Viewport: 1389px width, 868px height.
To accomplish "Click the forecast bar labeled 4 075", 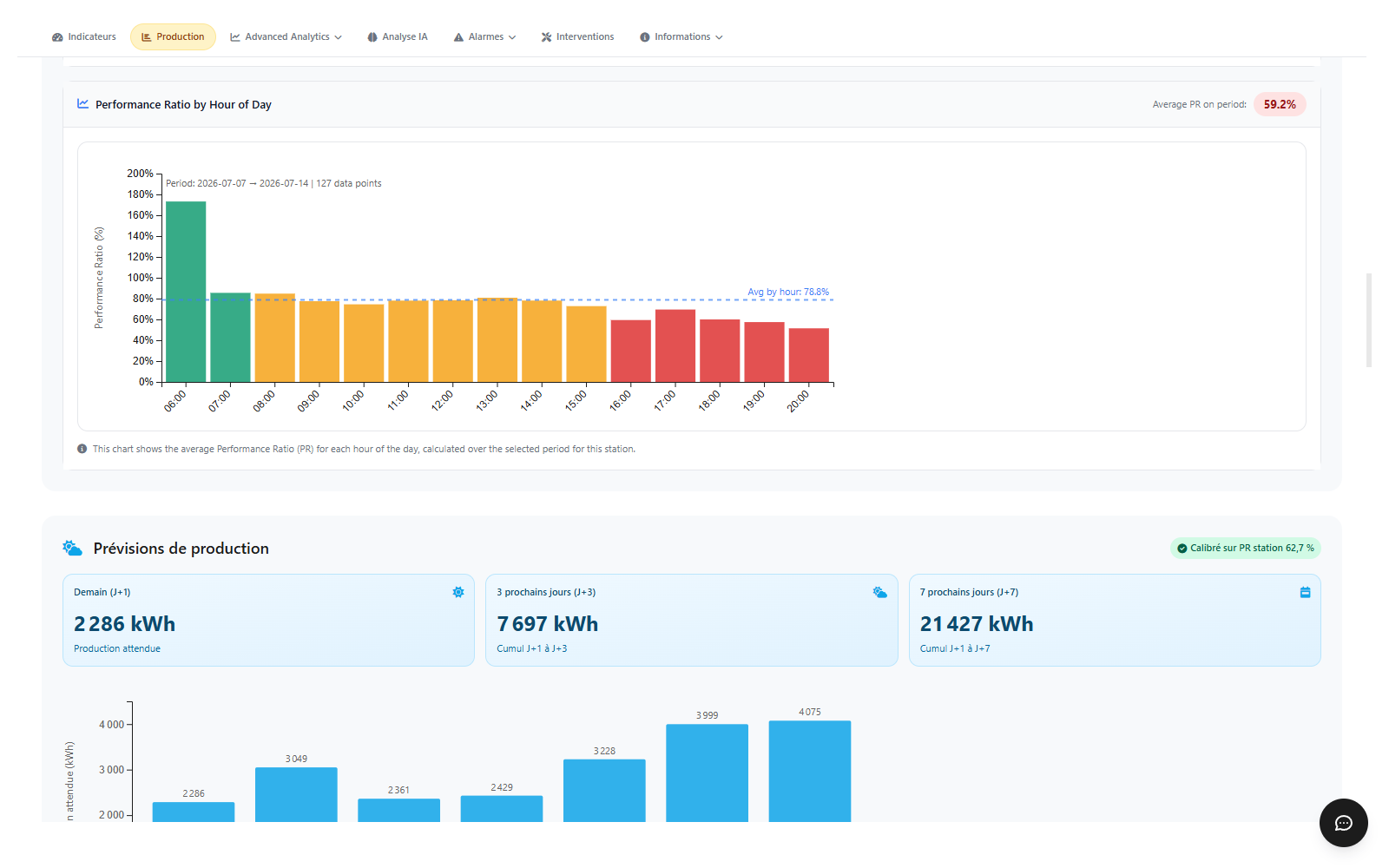I will (x=810, y=771).
